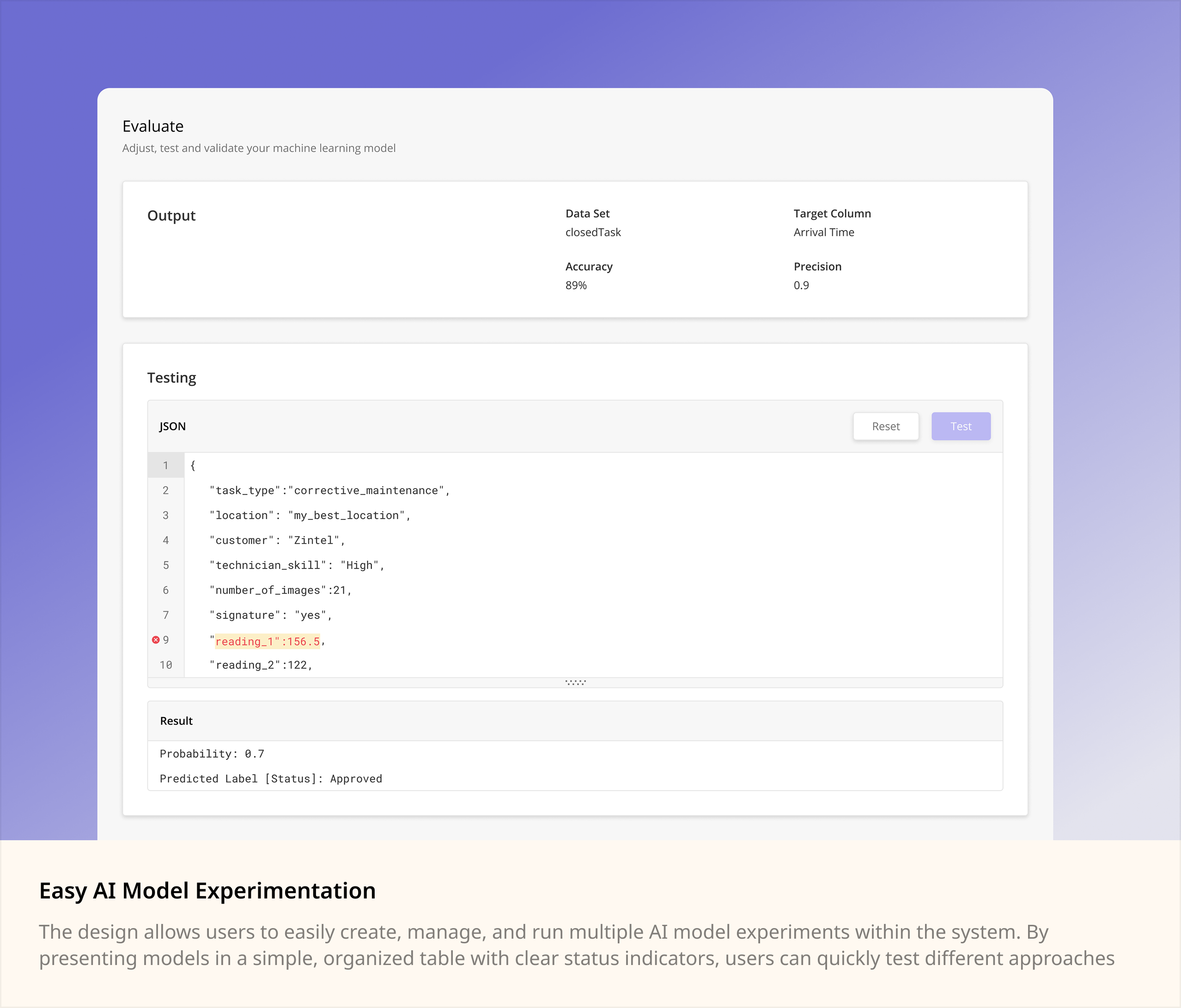Click the "signature": "yes" line
The width and height of the screenshot is (1181, 1008).
[271, 615]
